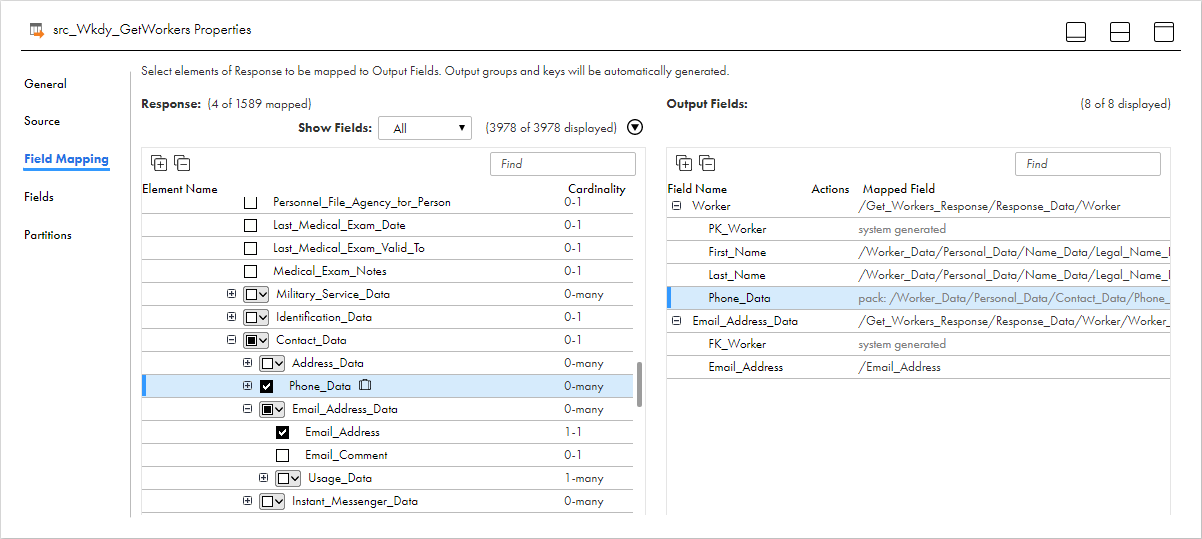
Task: Expand the Address_Data node
Action: (248, 363)
